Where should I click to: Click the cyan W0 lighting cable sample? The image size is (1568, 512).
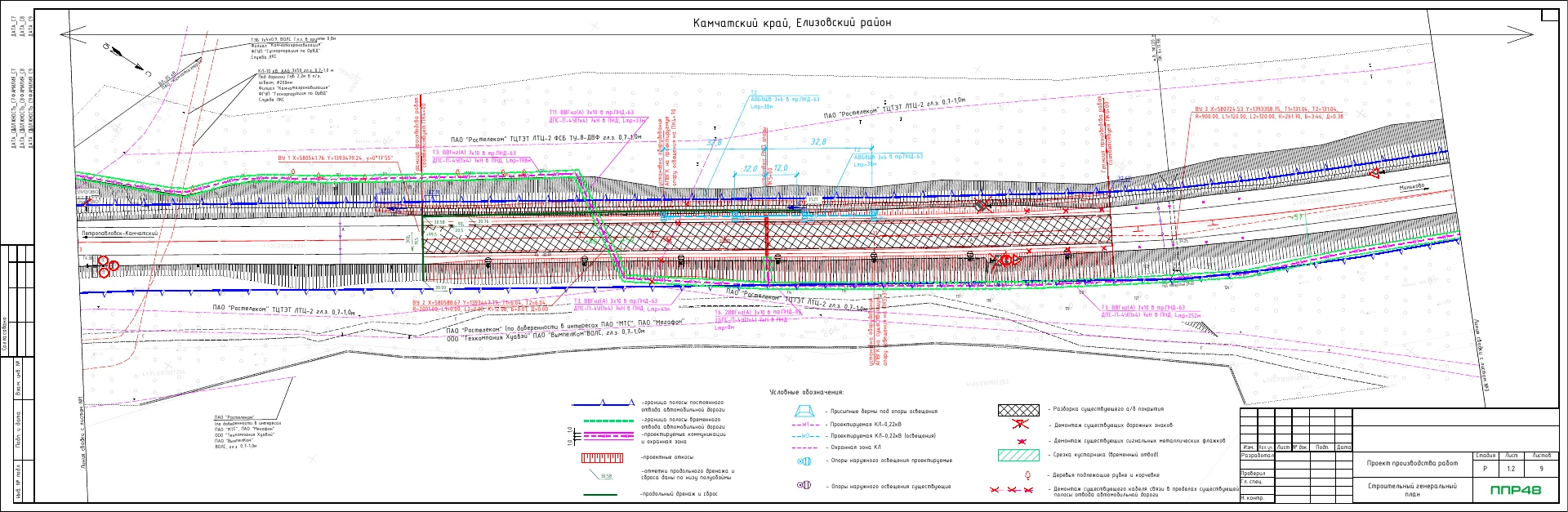click(x=804, y=436)
